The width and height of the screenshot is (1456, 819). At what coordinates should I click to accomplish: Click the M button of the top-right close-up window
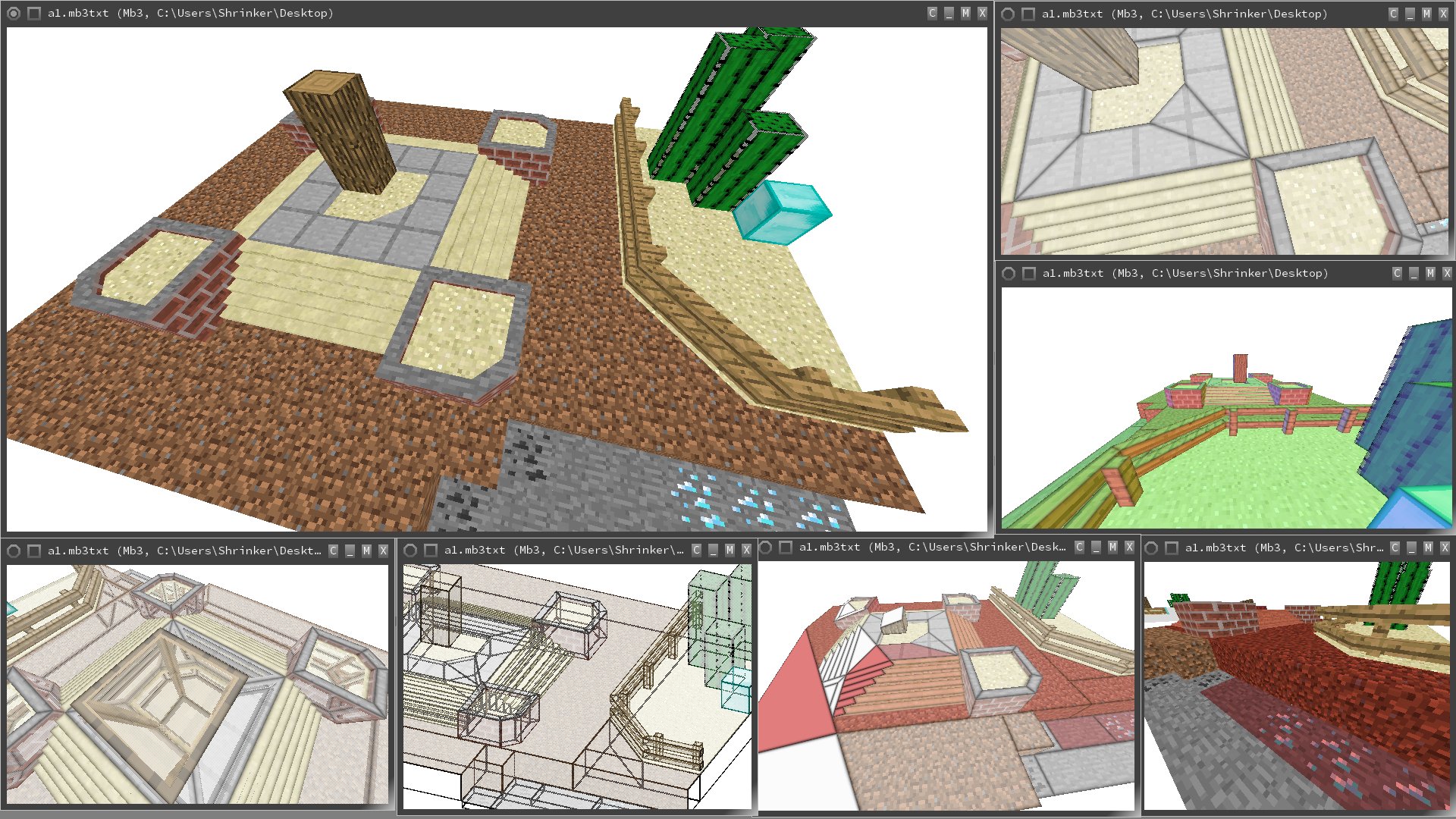[1426, 14]
